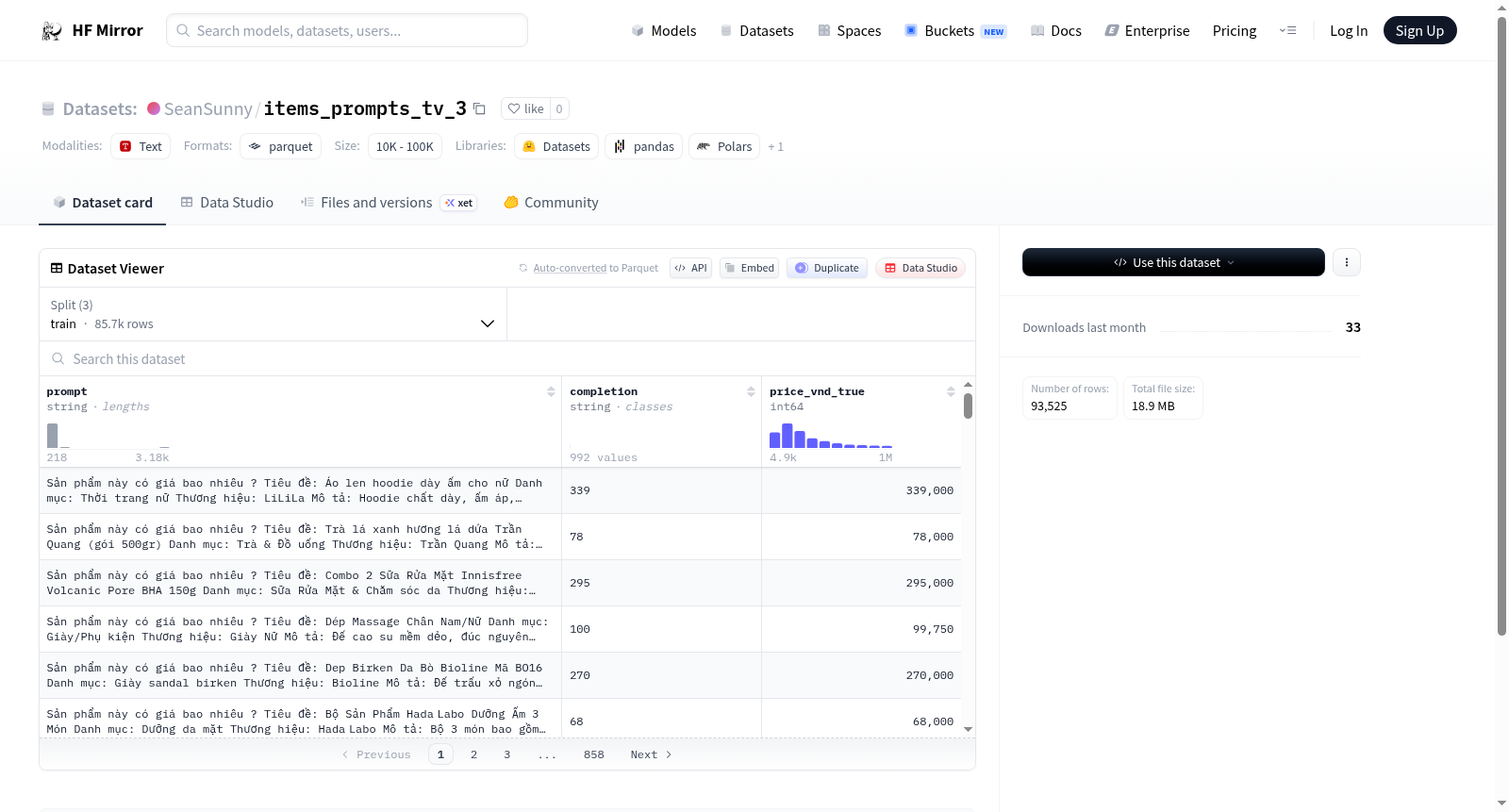Select the Datasets library tag

(x=556, y=146)
